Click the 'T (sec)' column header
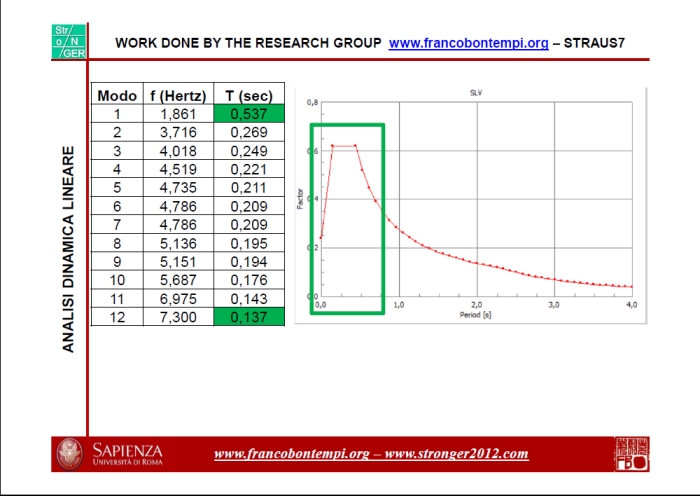This screenshot has height=496, width=700. (249, 96)
